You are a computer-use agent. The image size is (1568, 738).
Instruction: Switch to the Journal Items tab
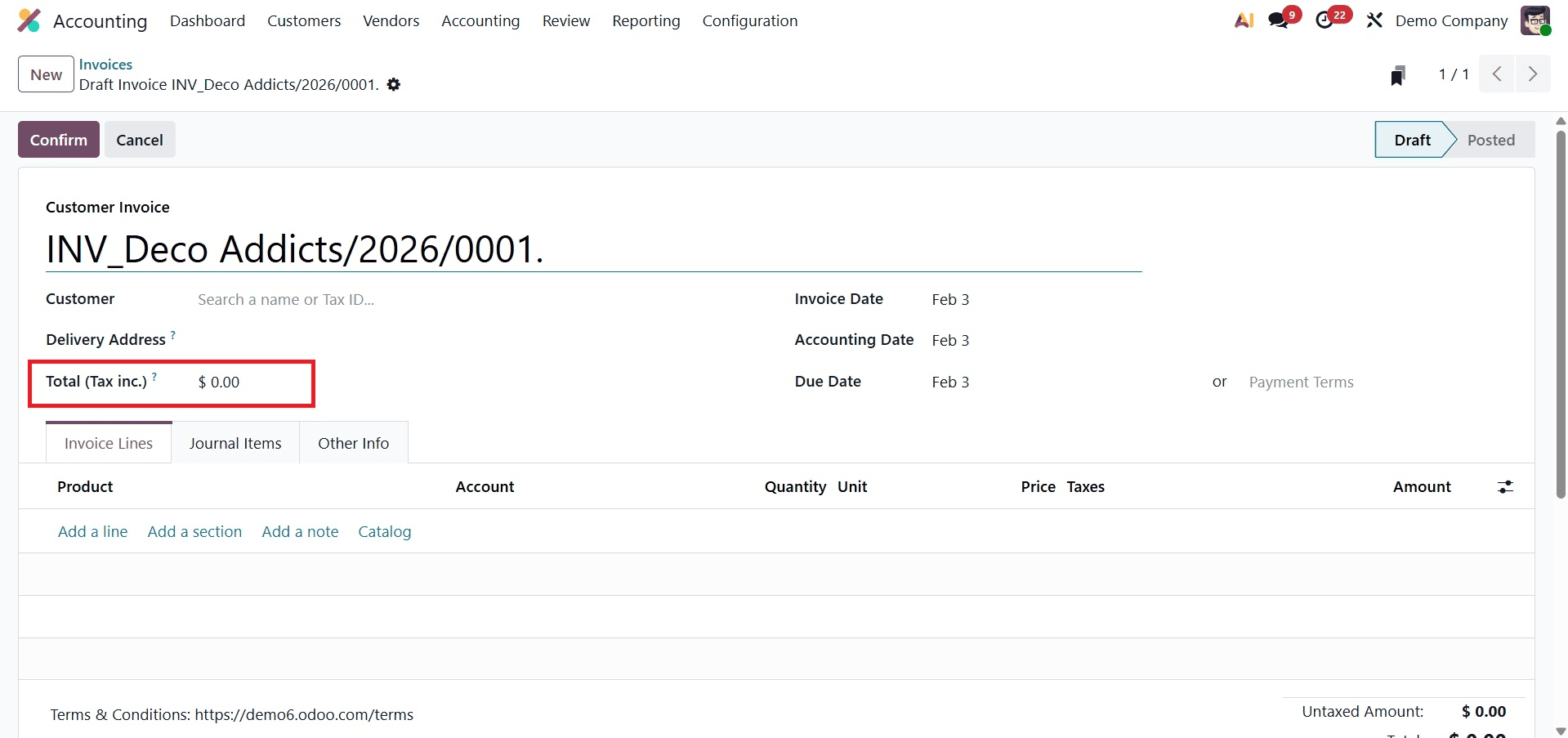pyautogui.click(x=235, y=442)
